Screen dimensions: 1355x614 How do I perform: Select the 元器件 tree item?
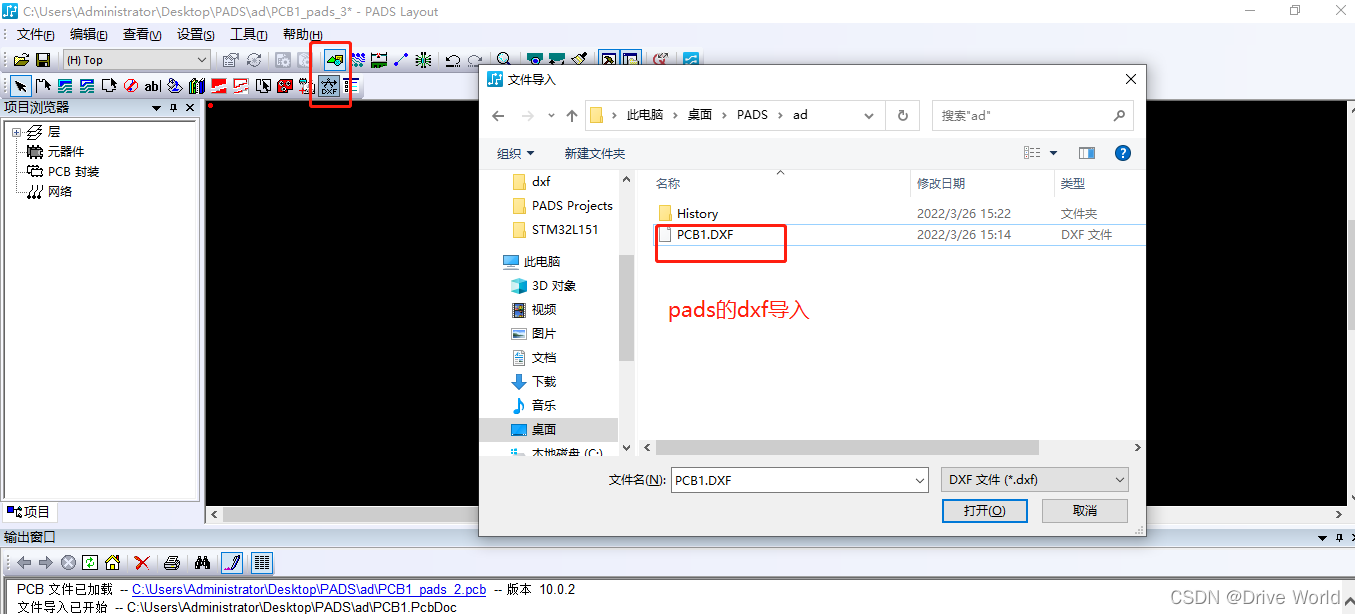pos(66,152)
